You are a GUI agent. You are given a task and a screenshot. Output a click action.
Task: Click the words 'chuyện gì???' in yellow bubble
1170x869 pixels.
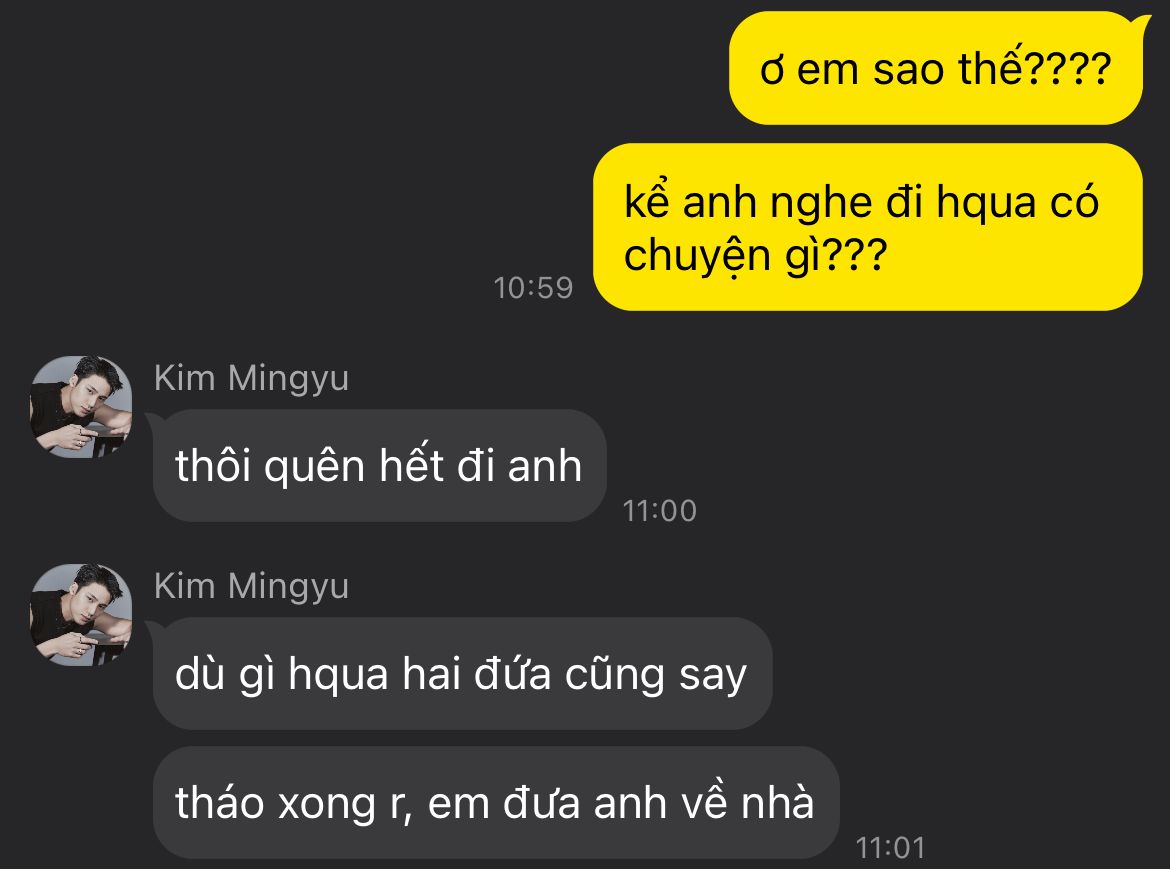(x=755, y=256)
